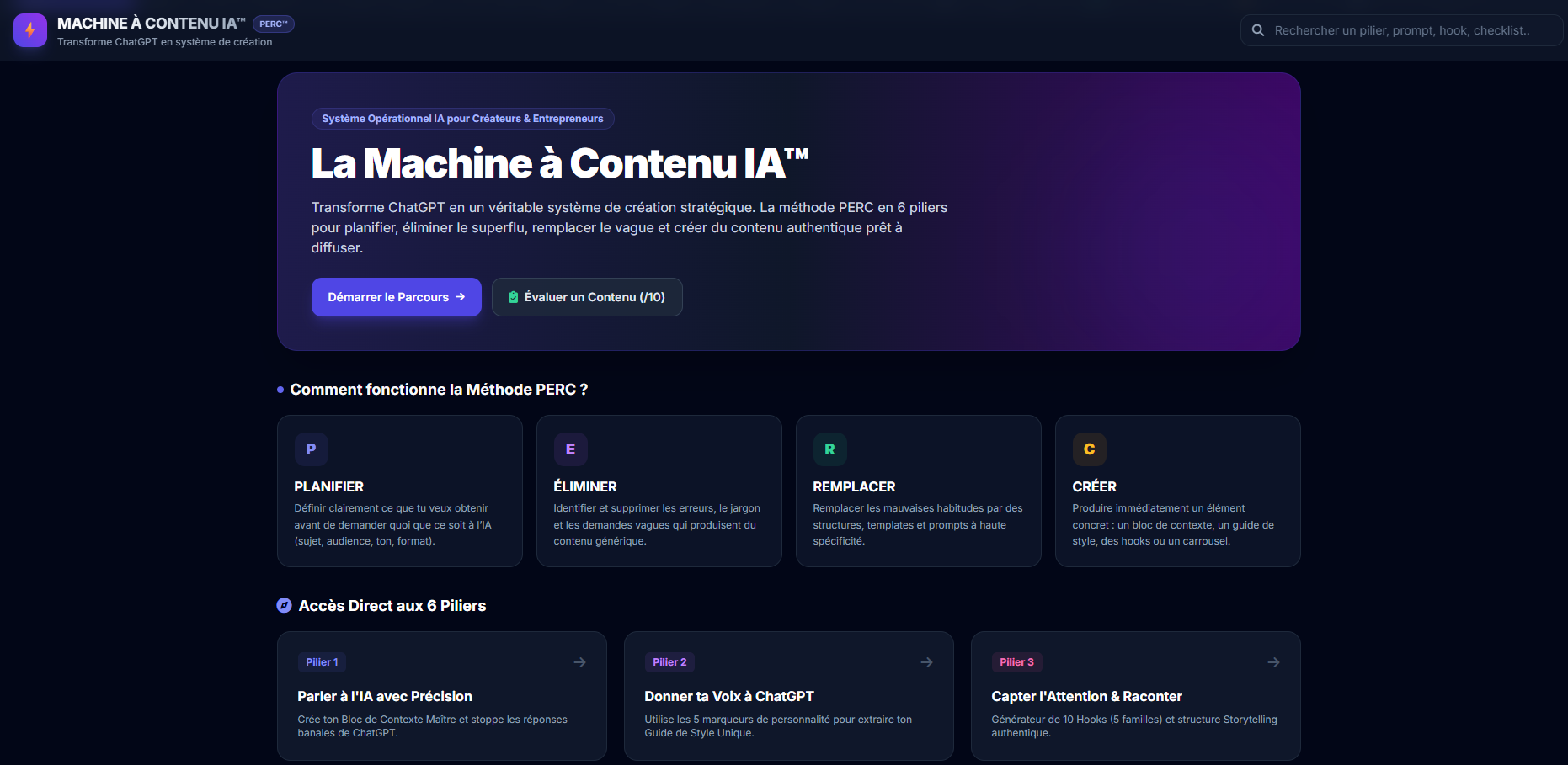Click the Utilise les 5 marqueurs de personnalité description

(778, 726)
